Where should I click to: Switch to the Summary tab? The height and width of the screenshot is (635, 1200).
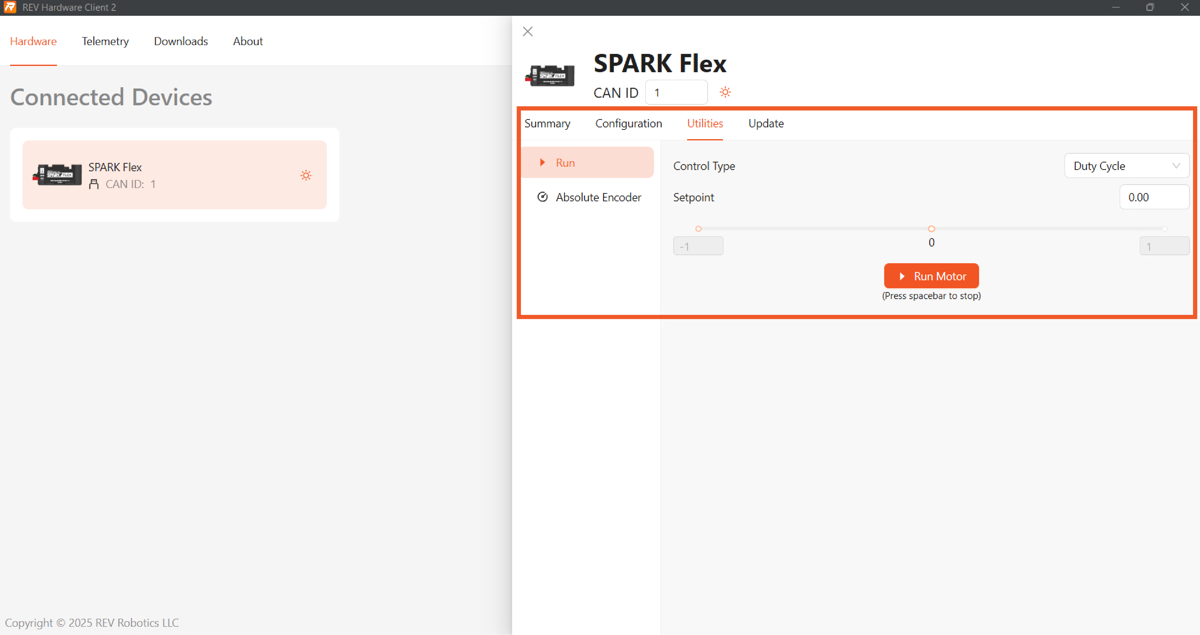pyautogui.click(x=547, y=124)
